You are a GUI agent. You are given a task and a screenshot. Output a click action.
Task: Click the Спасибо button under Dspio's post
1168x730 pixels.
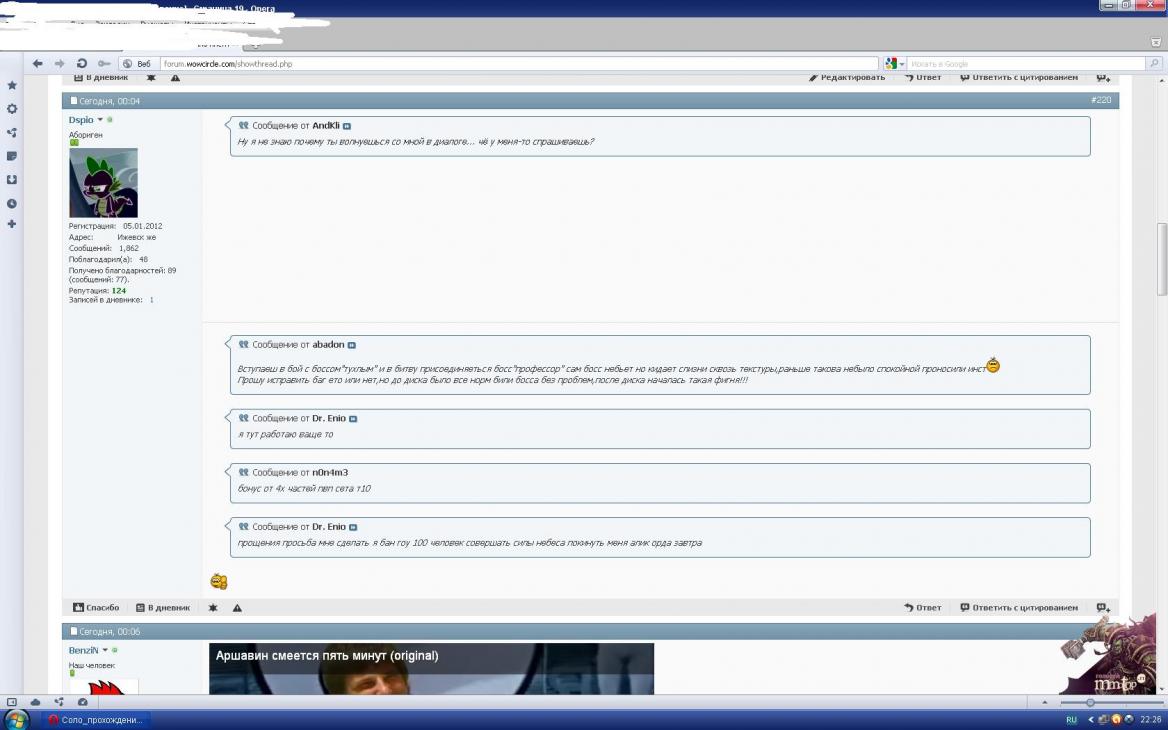pos(96,608)
